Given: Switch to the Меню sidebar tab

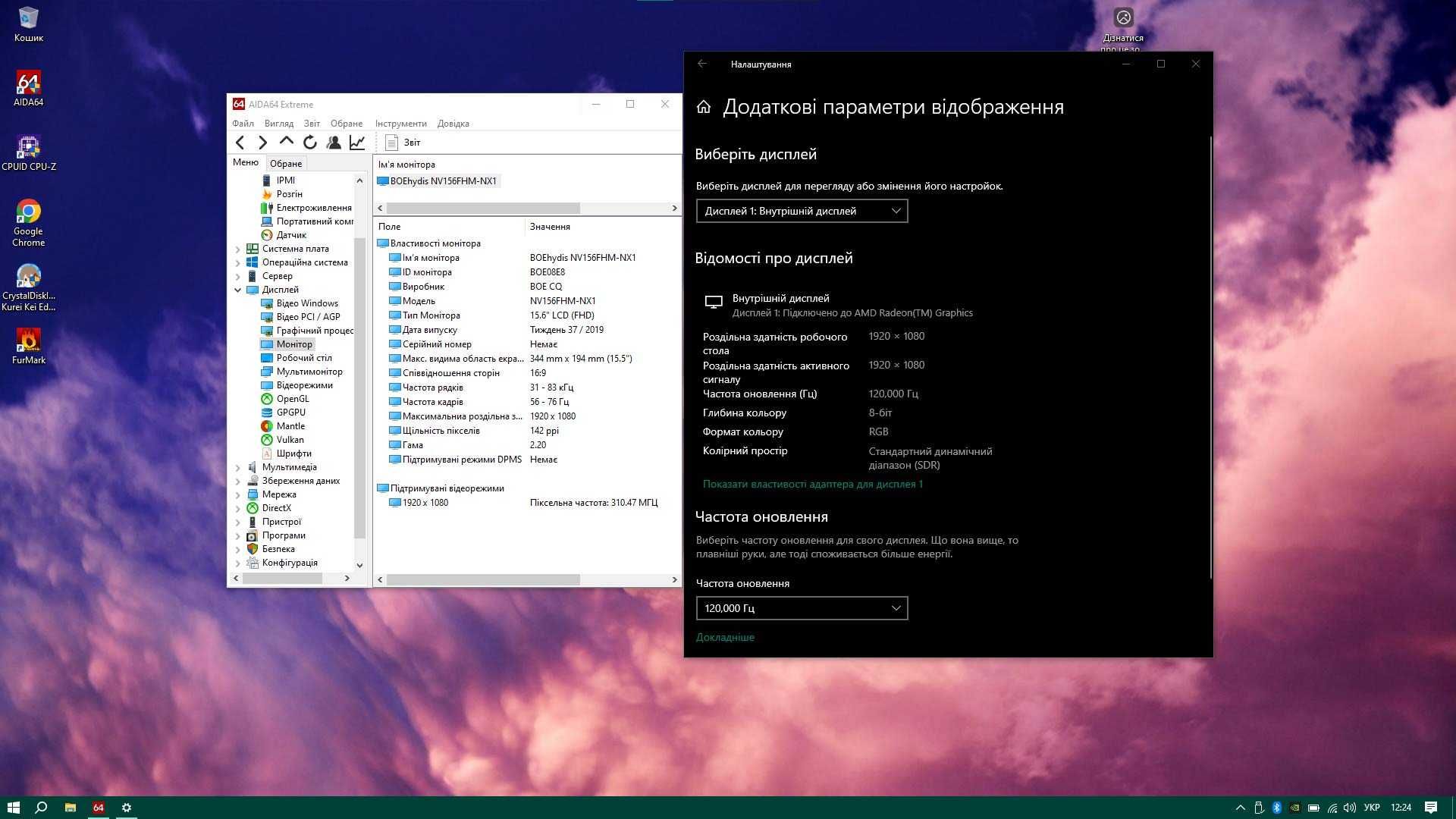Looking at the screenshot, I should click(246, 162).
